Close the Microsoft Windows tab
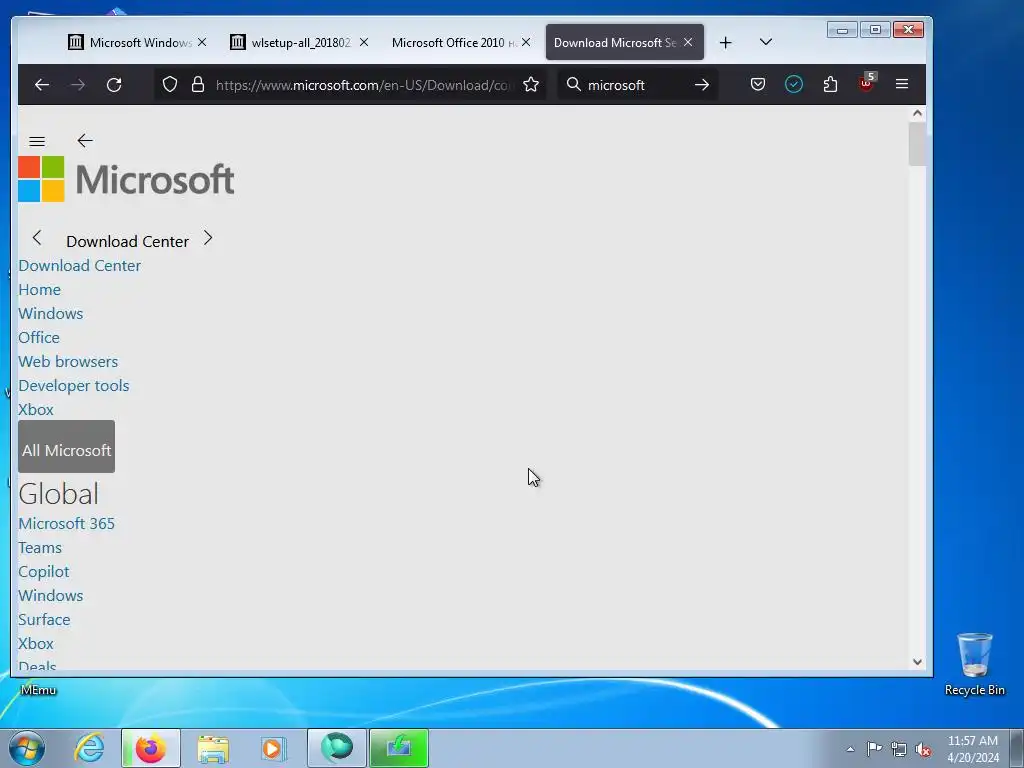The width and height of the screenshot is (1024, 768). (202, 42)
